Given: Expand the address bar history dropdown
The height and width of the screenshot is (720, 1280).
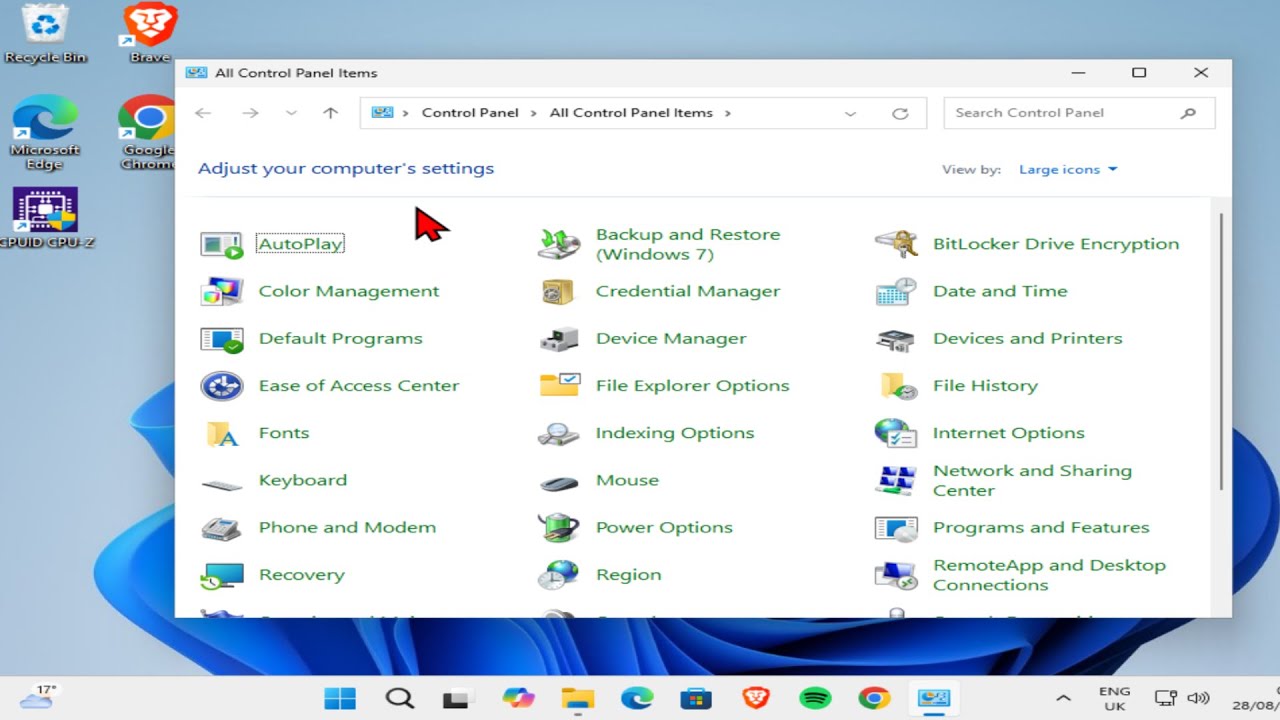Looking at the screenshot, I should 850,113.
